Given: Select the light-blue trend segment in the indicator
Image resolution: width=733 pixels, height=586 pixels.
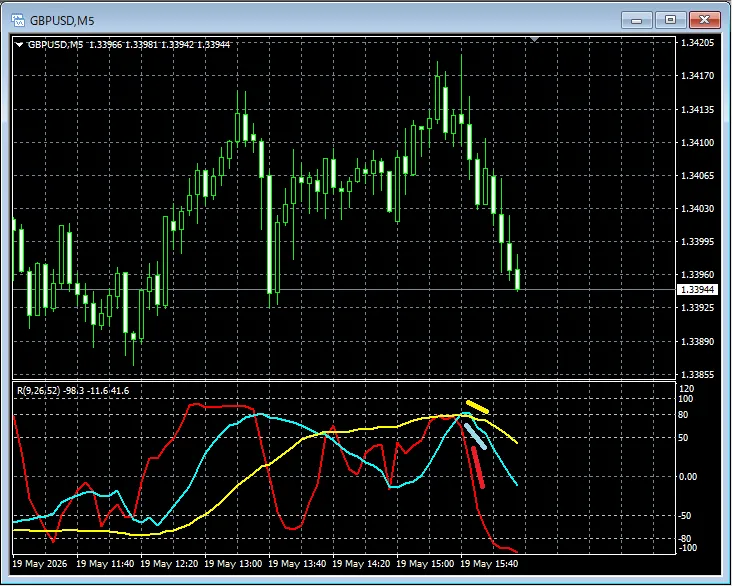Looking at the screenshot, I should [x=475, y=436].
